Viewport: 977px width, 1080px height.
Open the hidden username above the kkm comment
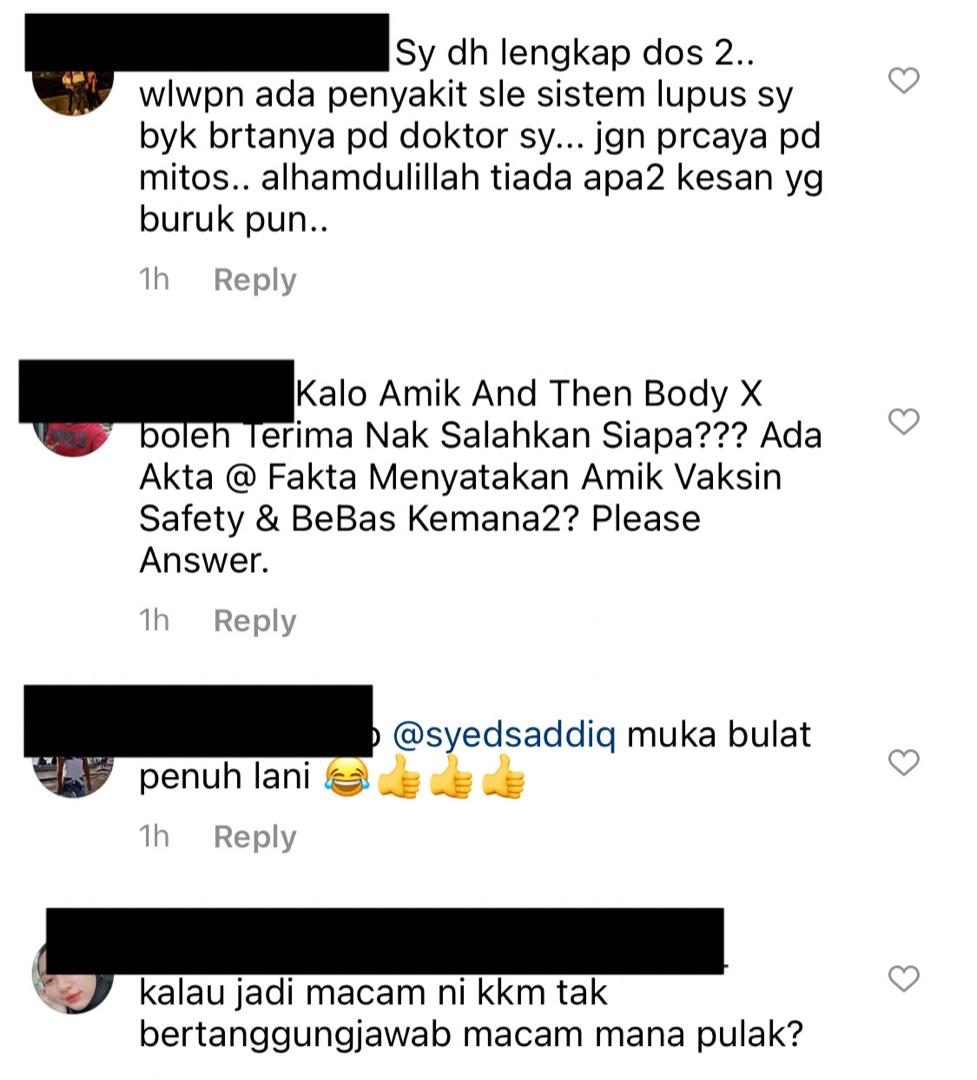tap(384, 941)
